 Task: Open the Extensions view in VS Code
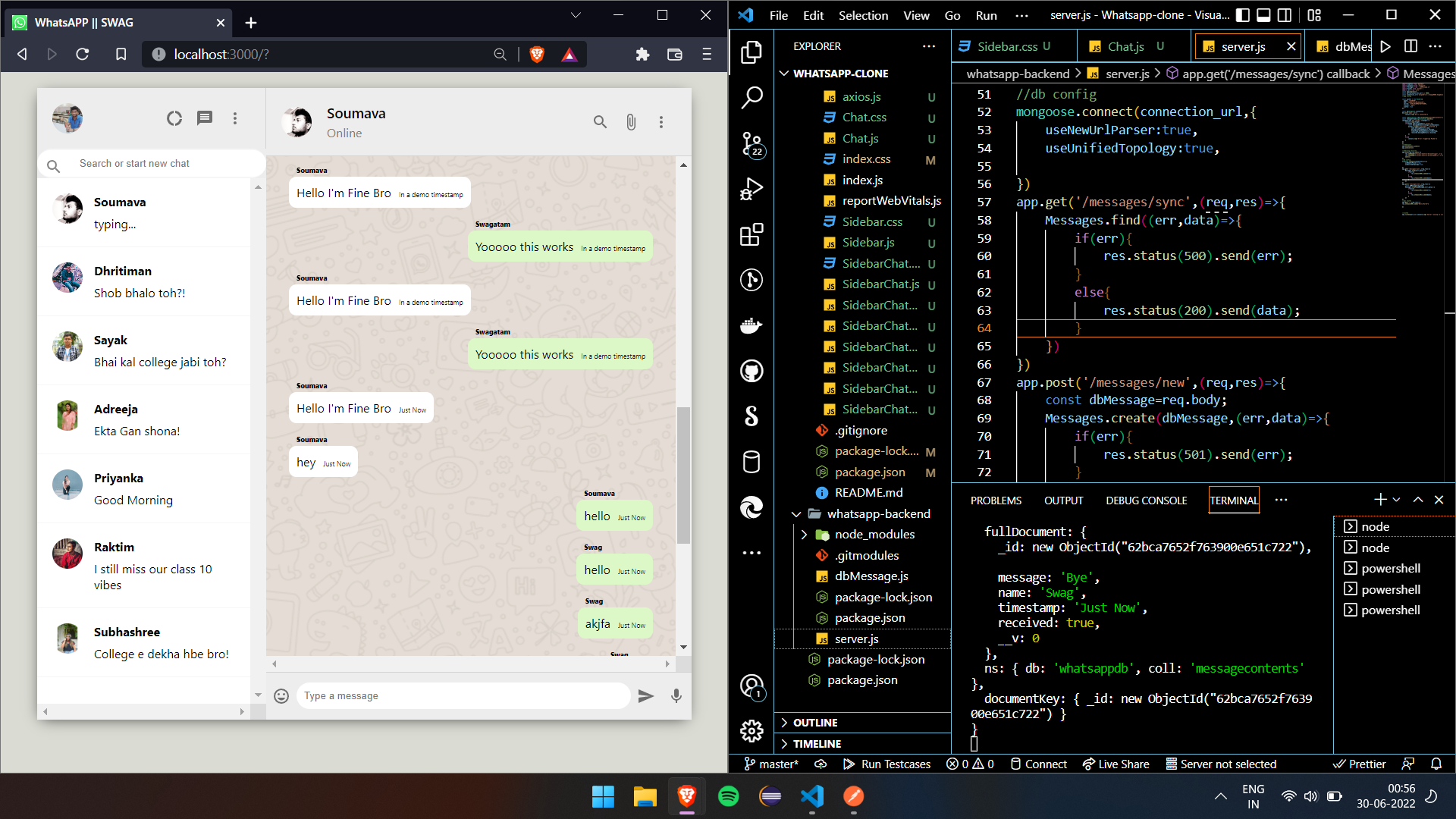coord(752,235)
